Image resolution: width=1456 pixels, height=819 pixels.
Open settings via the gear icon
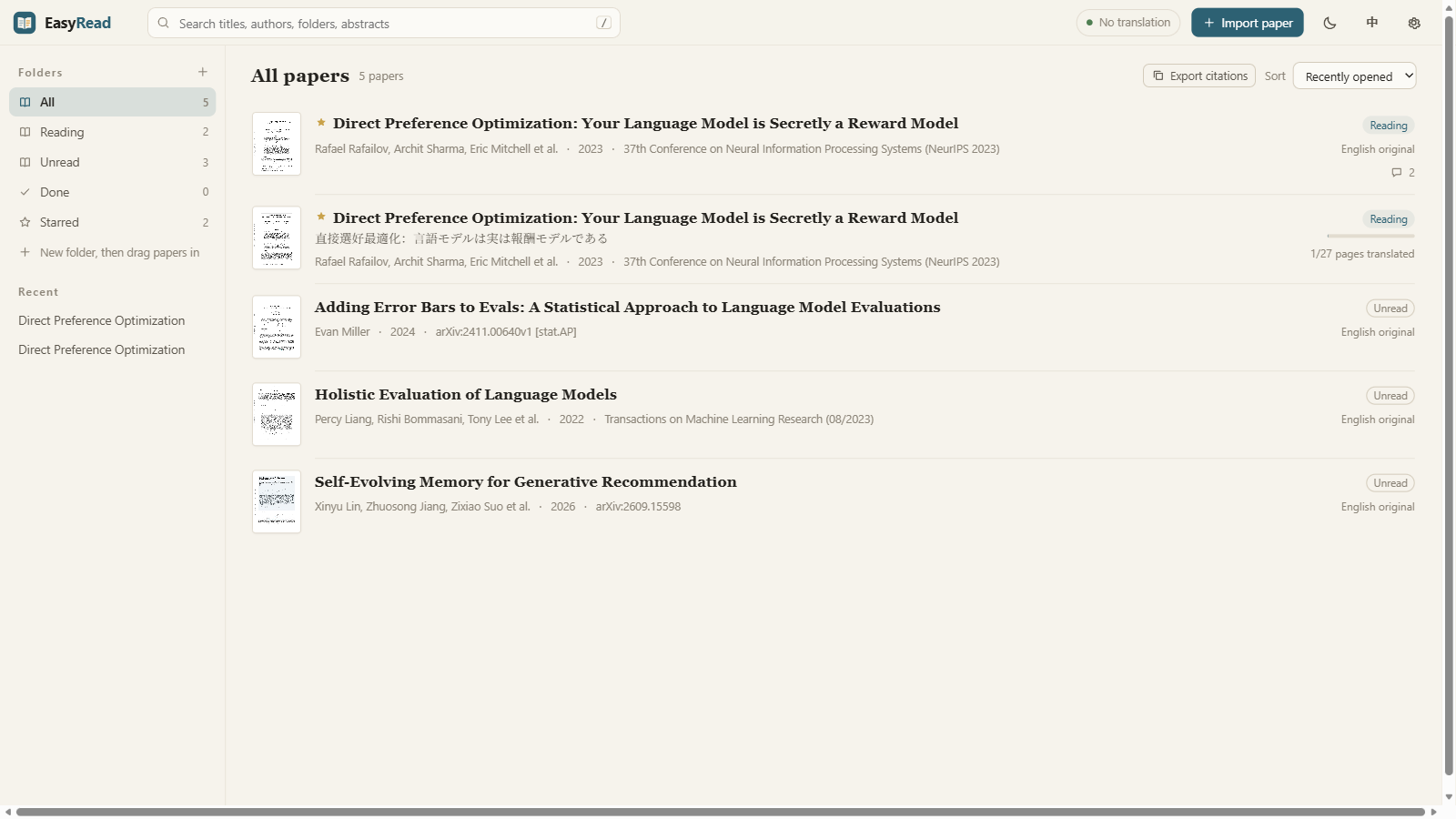(x=1414, y=23)
